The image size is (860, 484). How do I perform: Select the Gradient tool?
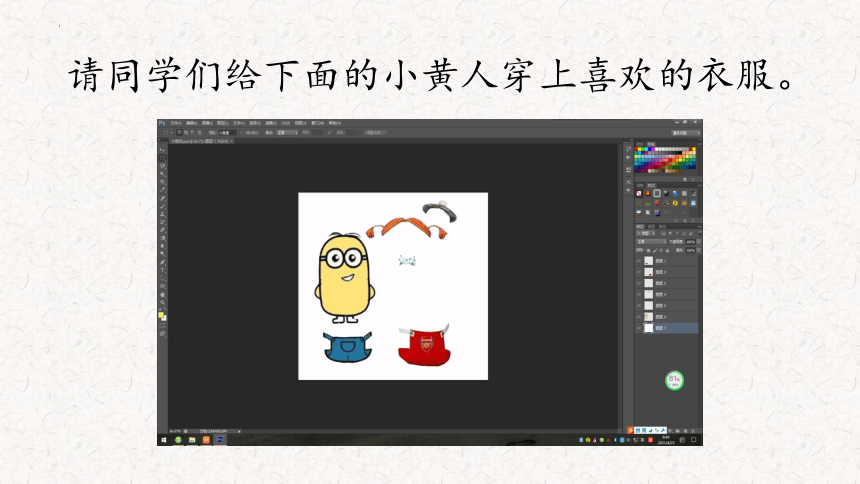(x=162, y=238)
